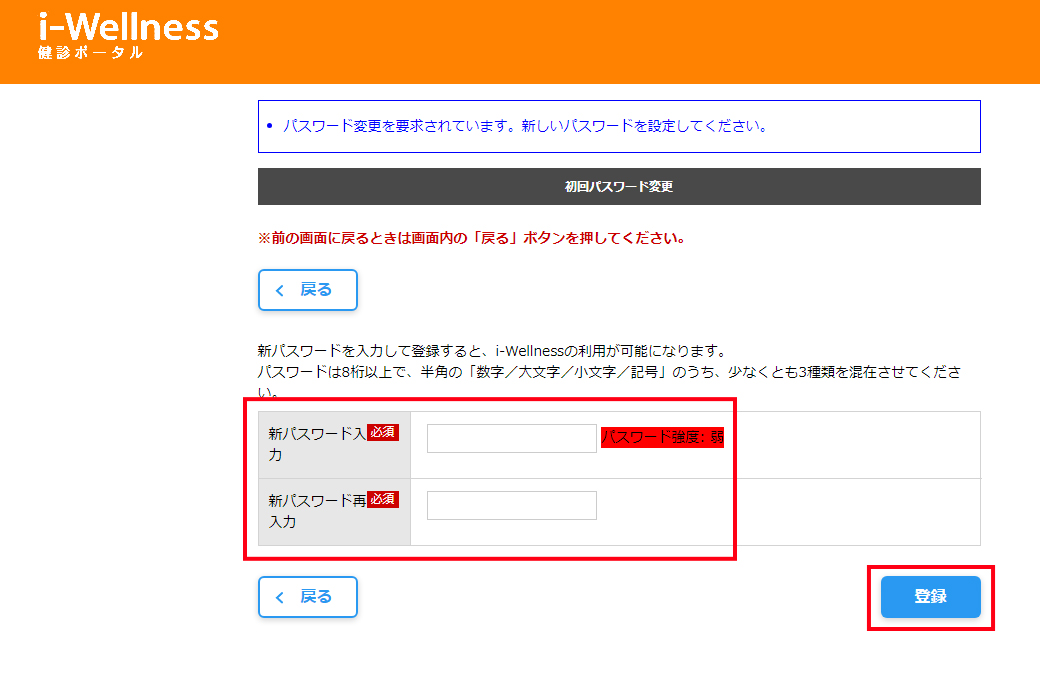
Task: Click the blue パスワード変更を要求されています notice
Action: (619, 127)
